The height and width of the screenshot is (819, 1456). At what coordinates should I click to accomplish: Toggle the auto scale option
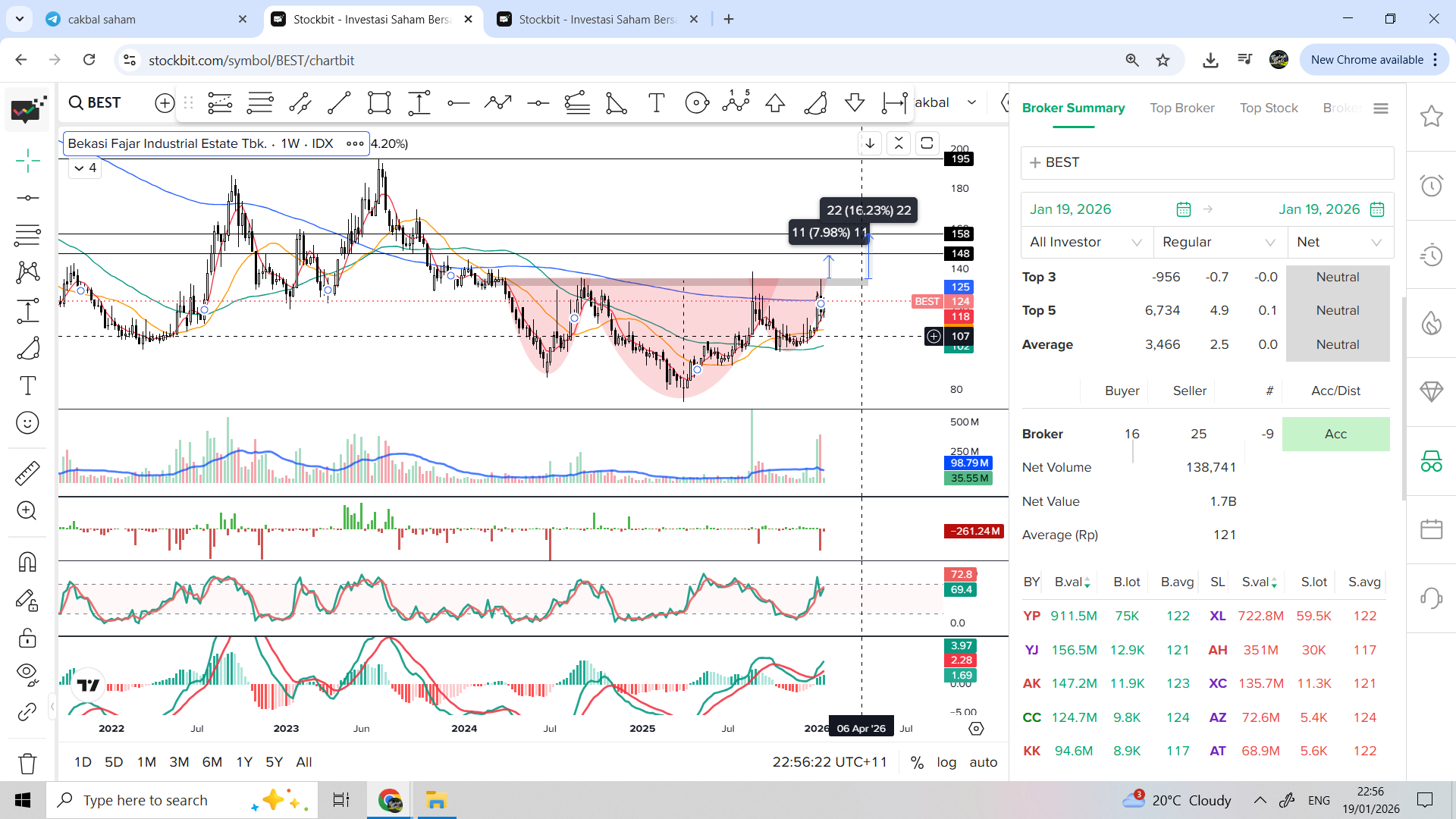coord(984,762)
